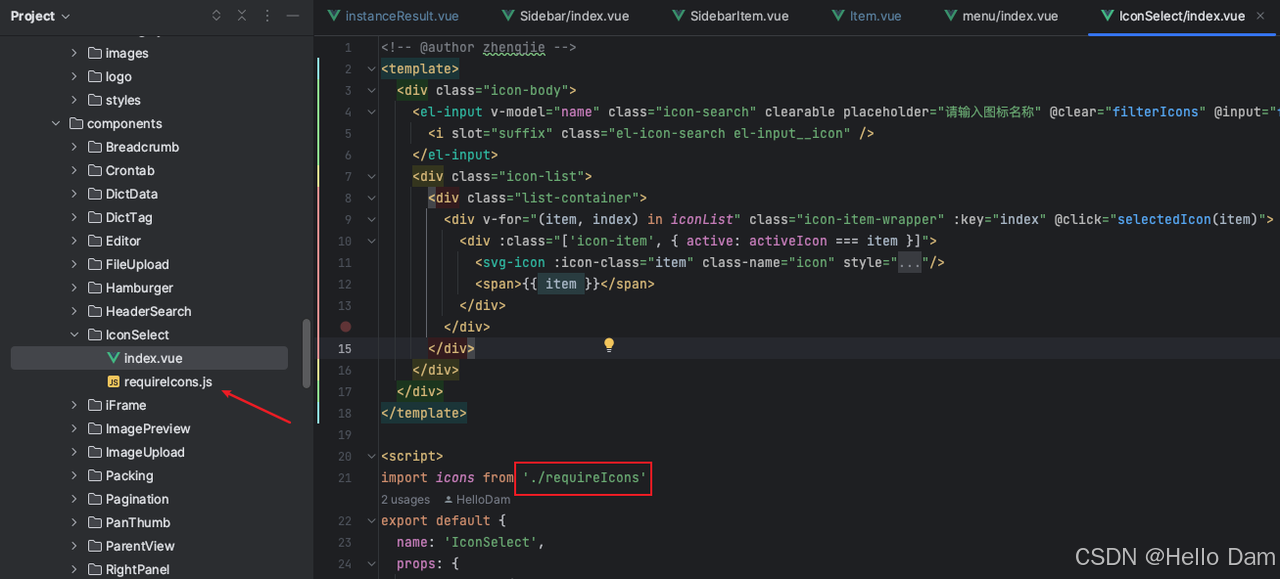Select the HeaderSearch folder row
Screen dimensions: 1280x579
point(149,312)
